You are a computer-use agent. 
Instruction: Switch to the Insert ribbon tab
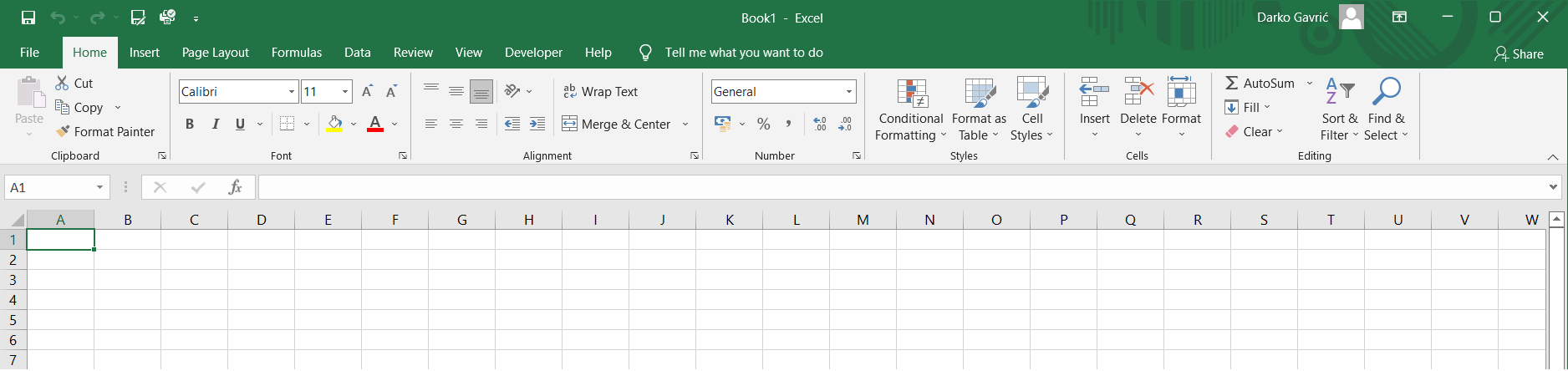[x=145, y=53]
